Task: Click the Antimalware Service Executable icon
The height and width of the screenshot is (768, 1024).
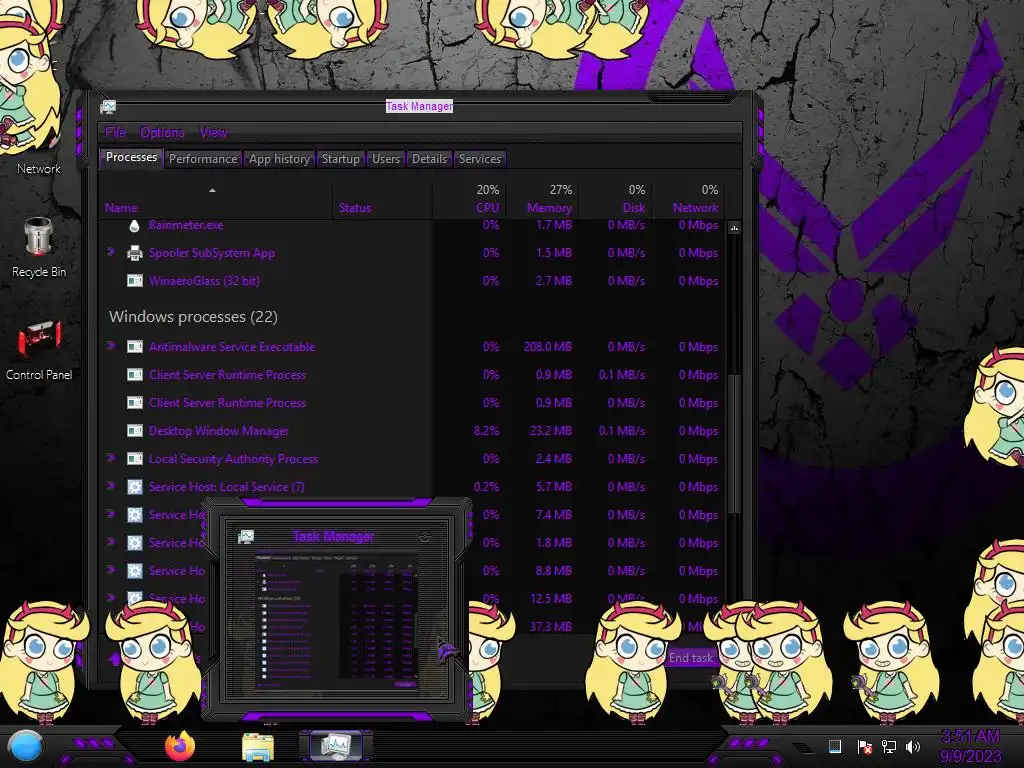Action: [135, 347]
